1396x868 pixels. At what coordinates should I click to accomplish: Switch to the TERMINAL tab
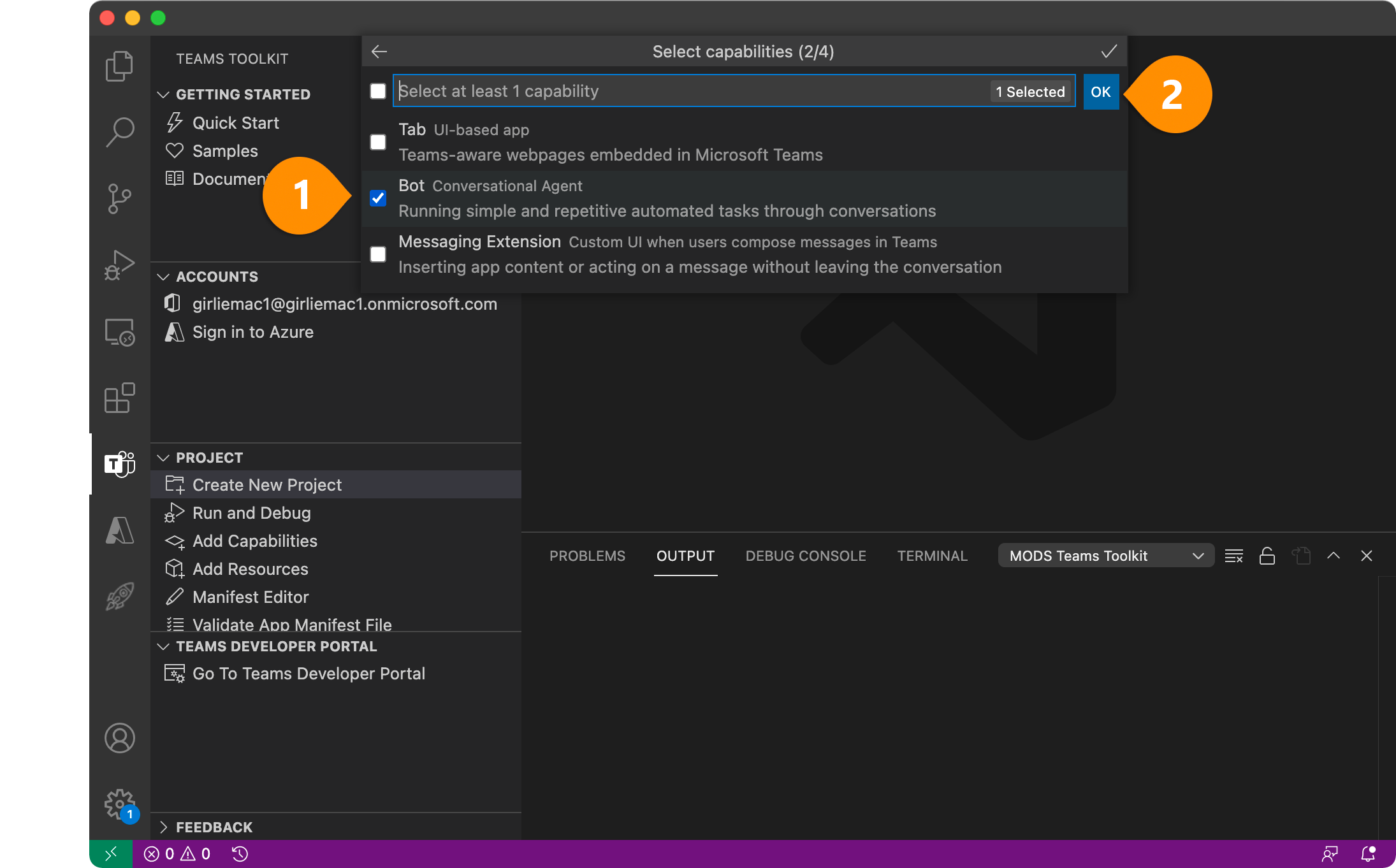click(932, 555)
